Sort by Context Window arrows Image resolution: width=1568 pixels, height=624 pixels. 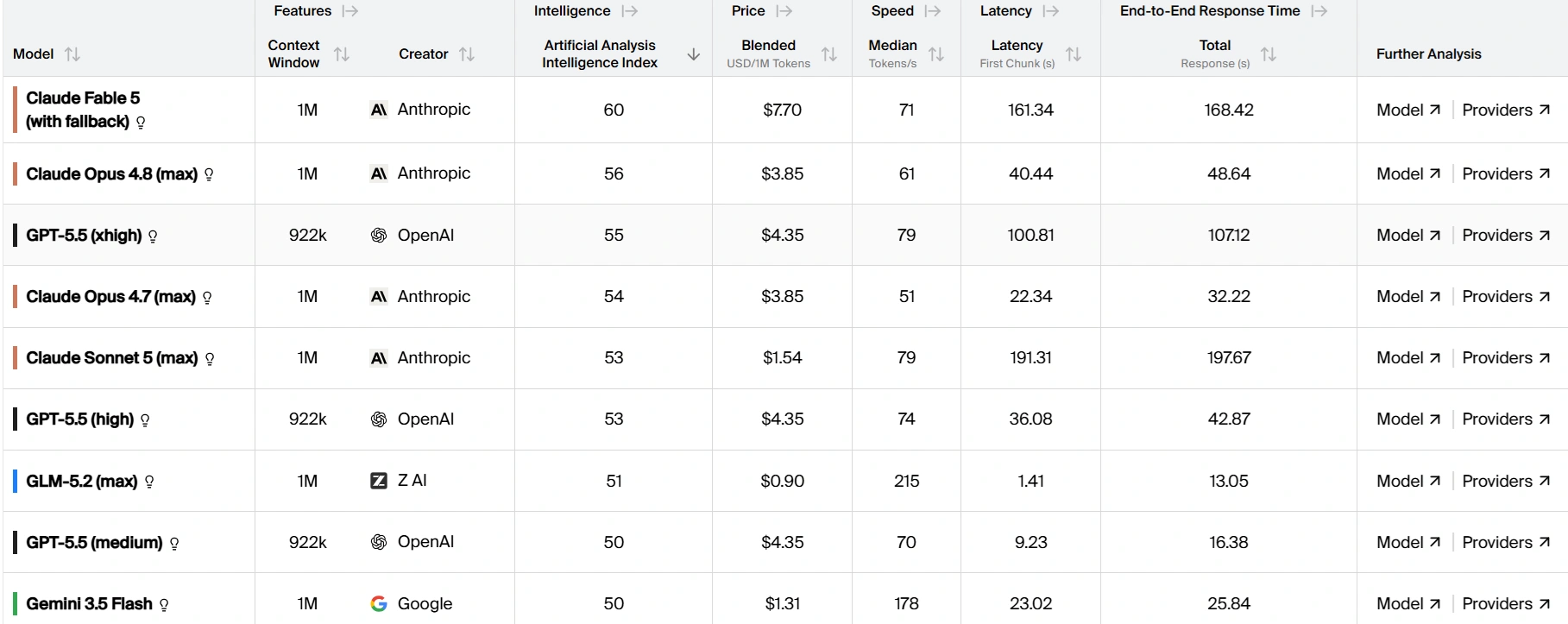[x=342, y=54]
